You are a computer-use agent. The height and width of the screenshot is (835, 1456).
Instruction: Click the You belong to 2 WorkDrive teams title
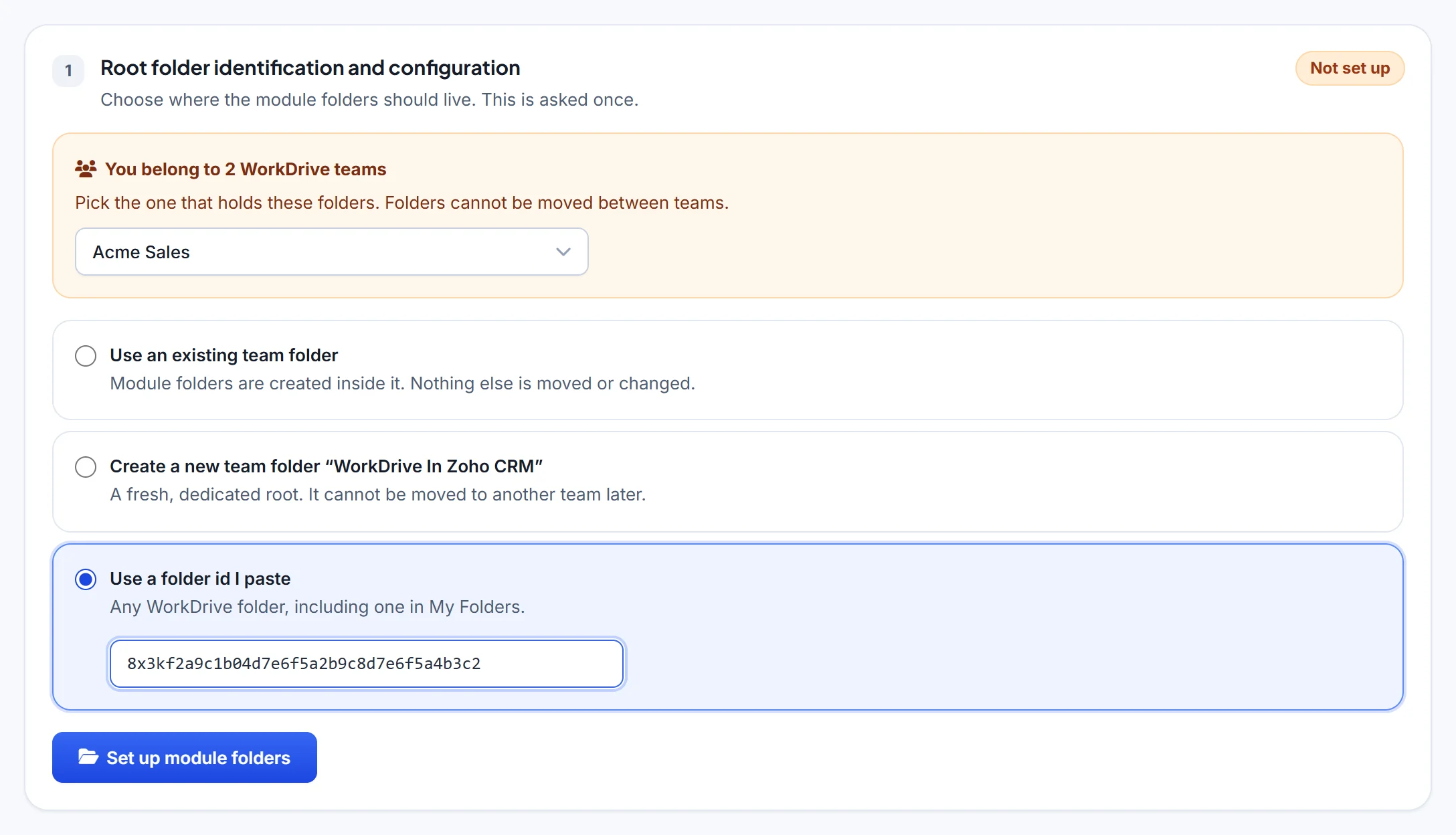(x=246, y=169)
